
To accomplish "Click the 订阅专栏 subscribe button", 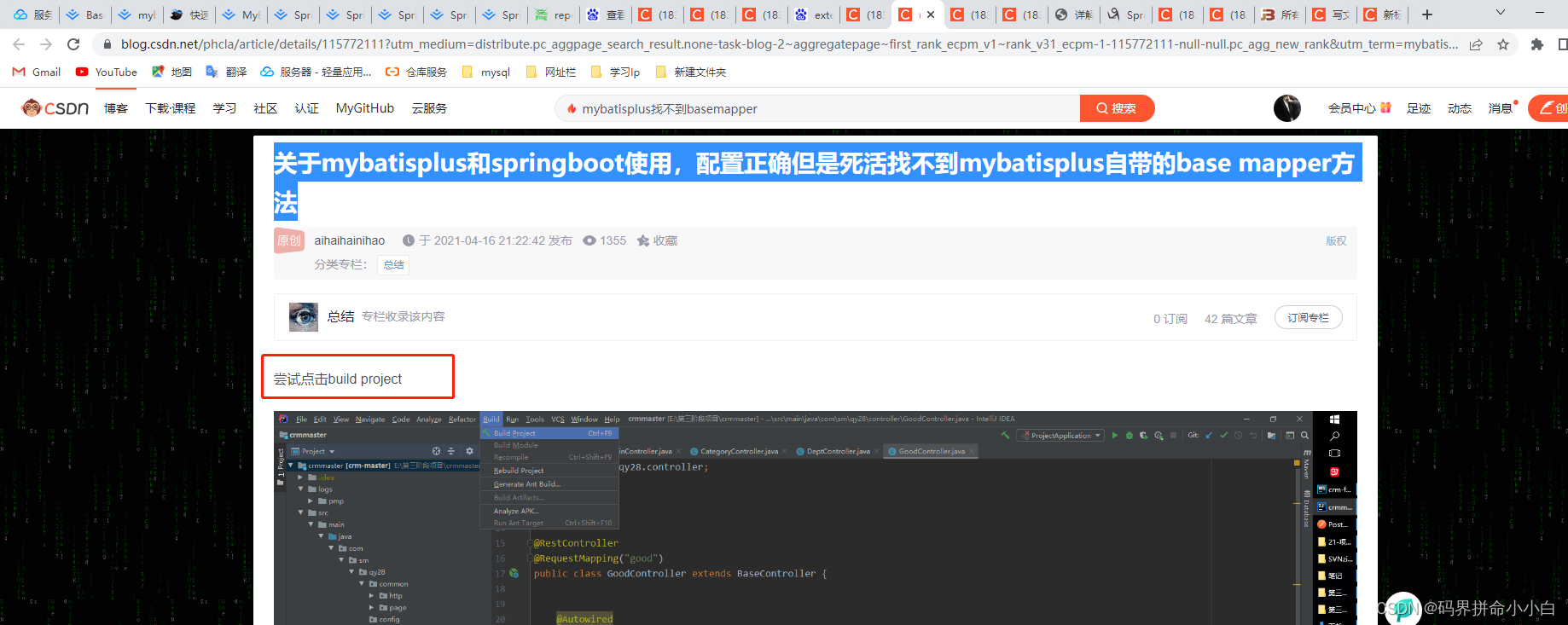I will [1308, 317].
